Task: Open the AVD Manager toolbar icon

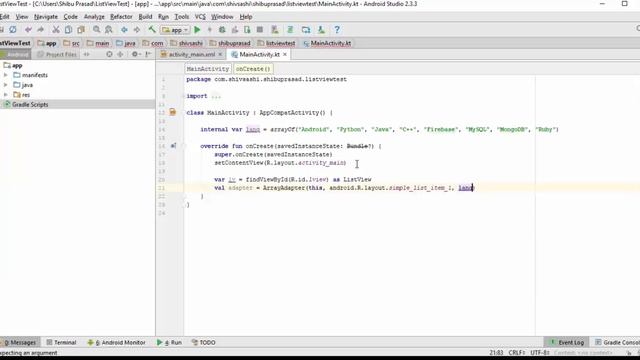Action: 275,30
